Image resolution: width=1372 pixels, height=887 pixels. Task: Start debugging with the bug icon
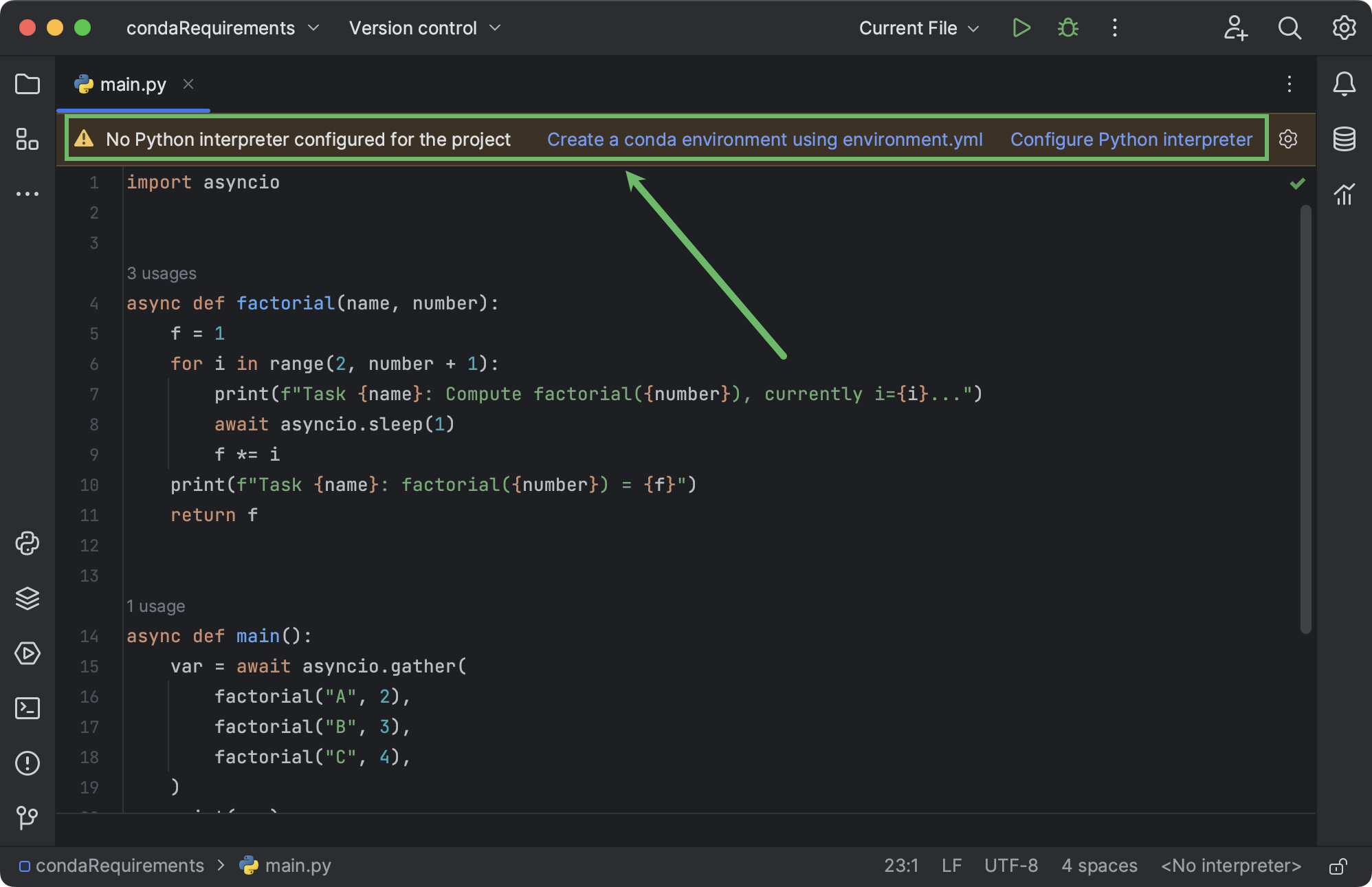coord(1067,28)
